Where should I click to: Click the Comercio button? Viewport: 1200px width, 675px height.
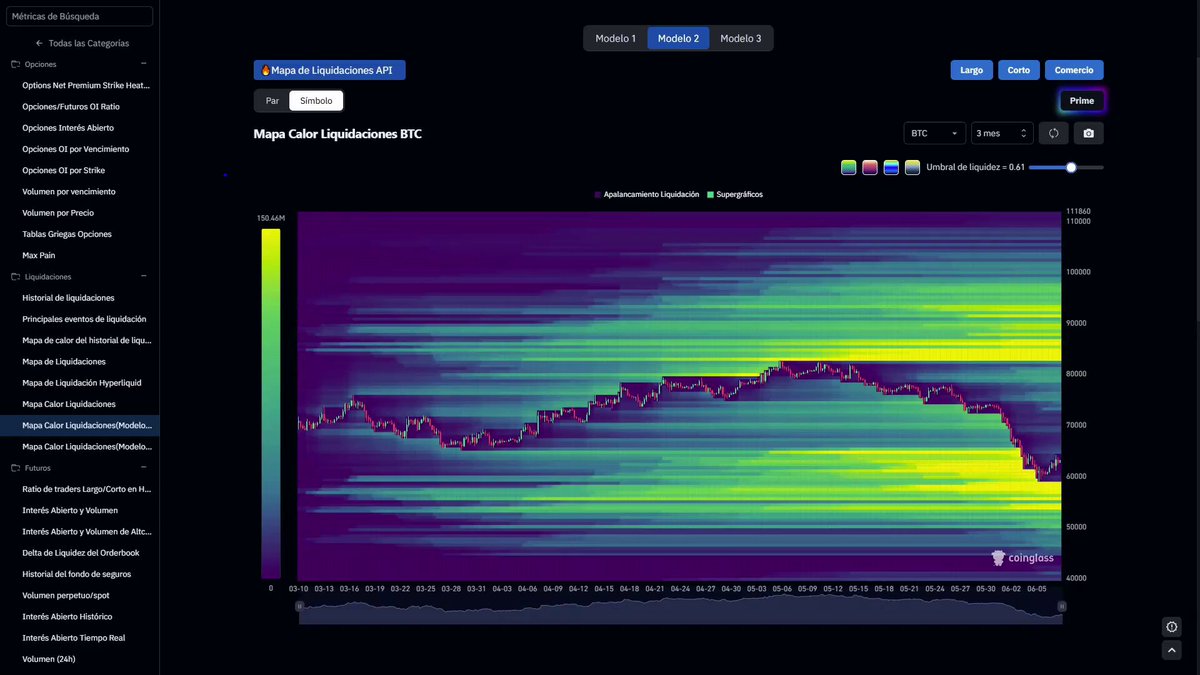coord(1074,70)
